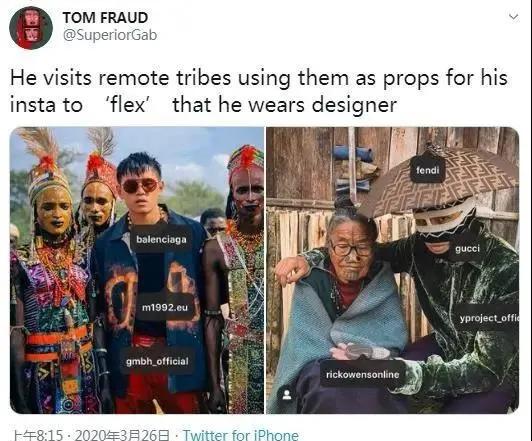Image resolution: width=532 pixels, height=441 pixels.
Task: Tap the balenciaga product tag
Action: 161,239
